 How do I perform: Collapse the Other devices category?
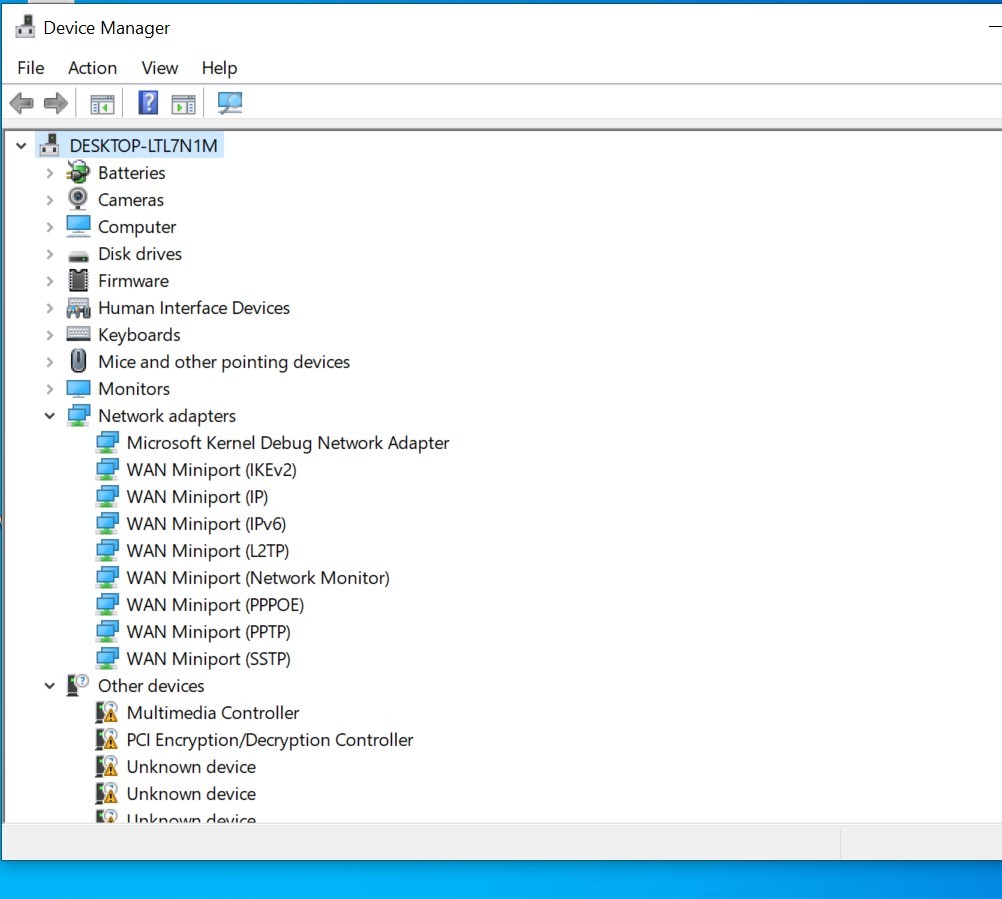pyautogui.click(x=50, y=686)
